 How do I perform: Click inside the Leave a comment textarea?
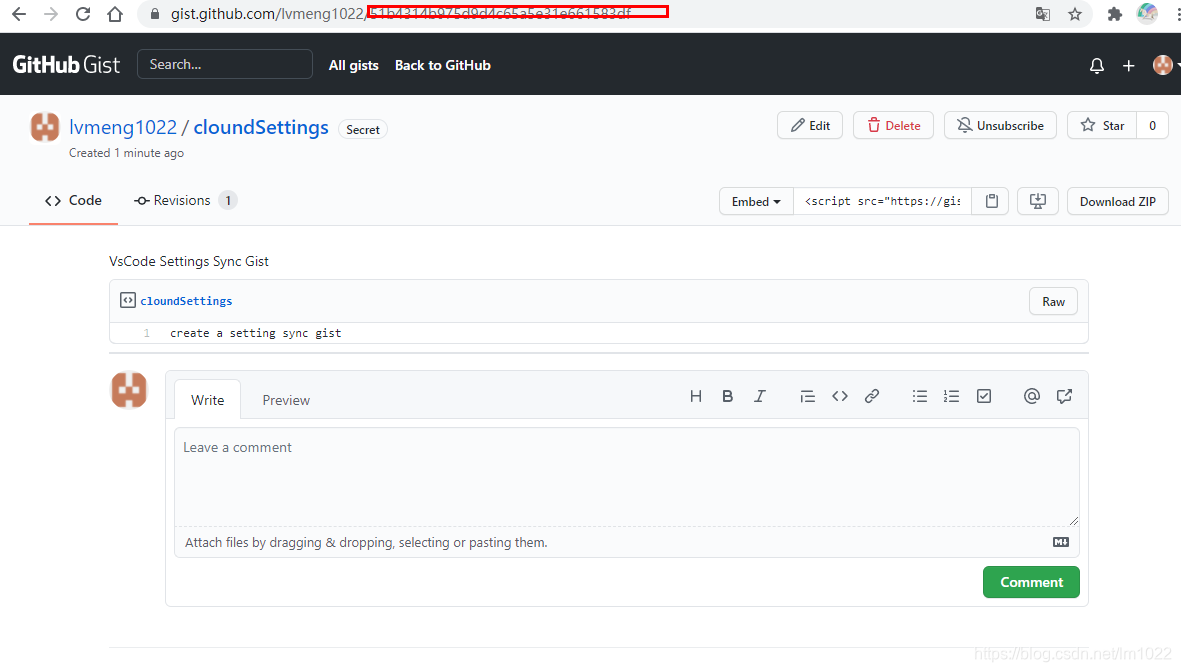click(627, 477)
